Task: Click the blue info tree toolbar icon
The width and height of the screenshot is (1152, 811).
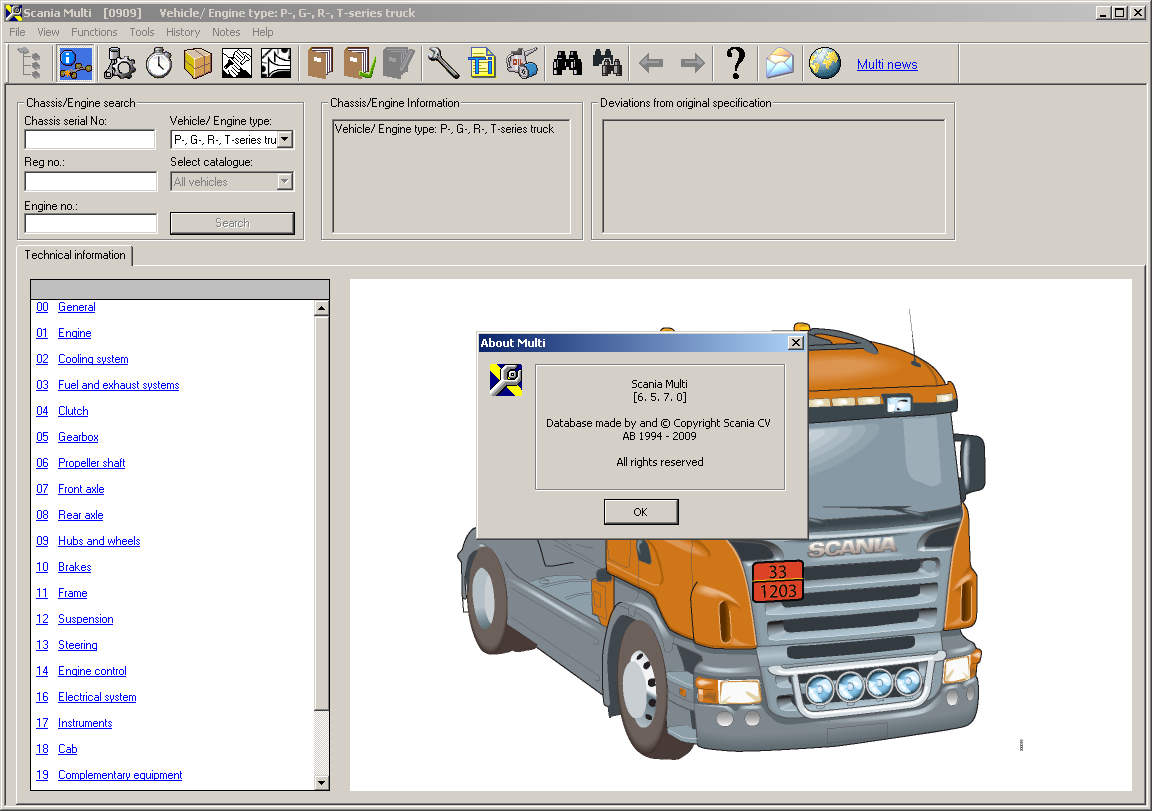Action: pyautogui.click(x=76, y=64)
